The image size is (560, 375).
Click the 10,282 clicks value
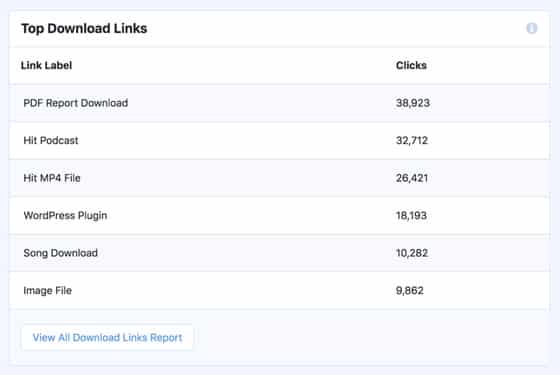[412, 253]
